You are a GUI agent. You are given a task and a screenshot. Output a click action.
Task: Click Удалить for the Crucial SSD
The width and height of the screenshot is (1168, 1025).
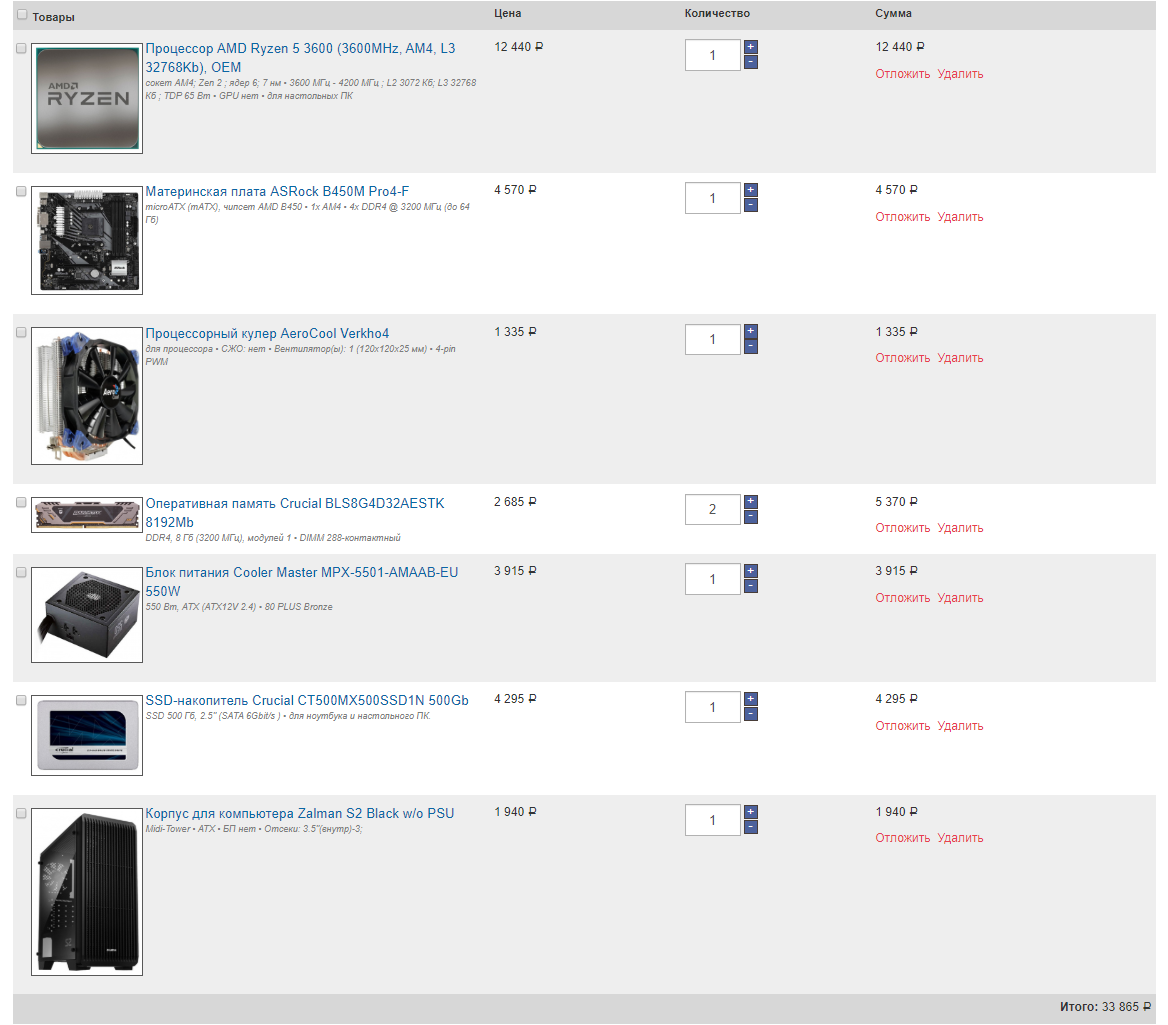(960, 726)
